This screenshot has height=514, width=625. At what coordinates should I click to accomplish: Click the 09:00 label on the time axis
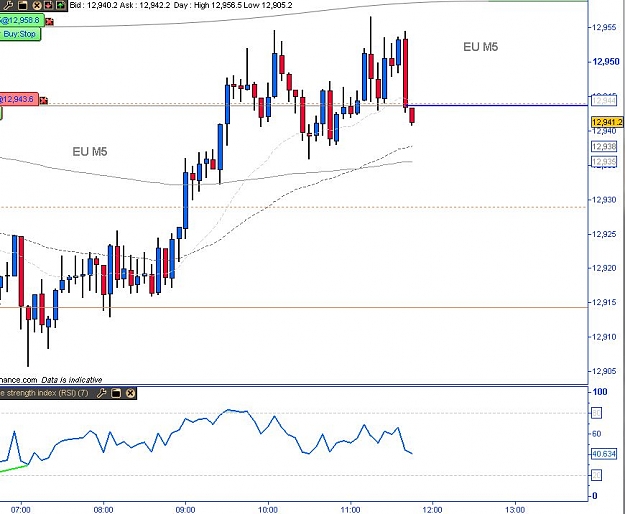pos(185,510)
